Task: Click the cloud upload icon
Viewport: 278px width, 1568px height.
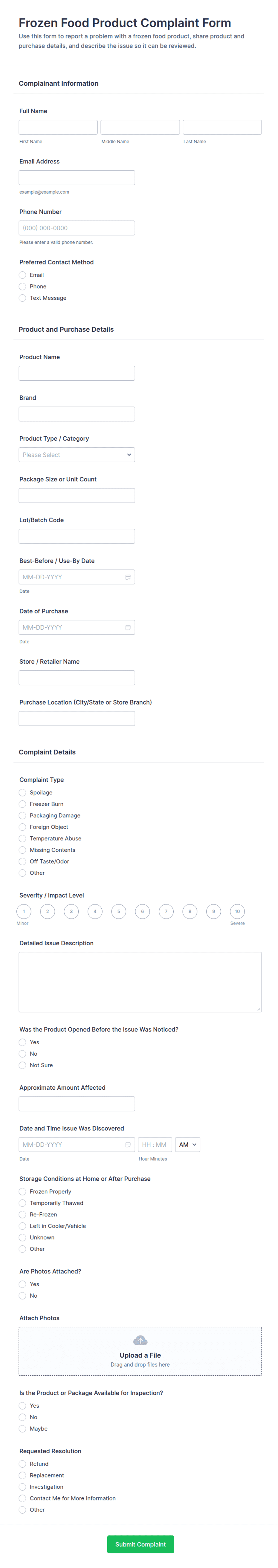Action: tap(140, 1340)
